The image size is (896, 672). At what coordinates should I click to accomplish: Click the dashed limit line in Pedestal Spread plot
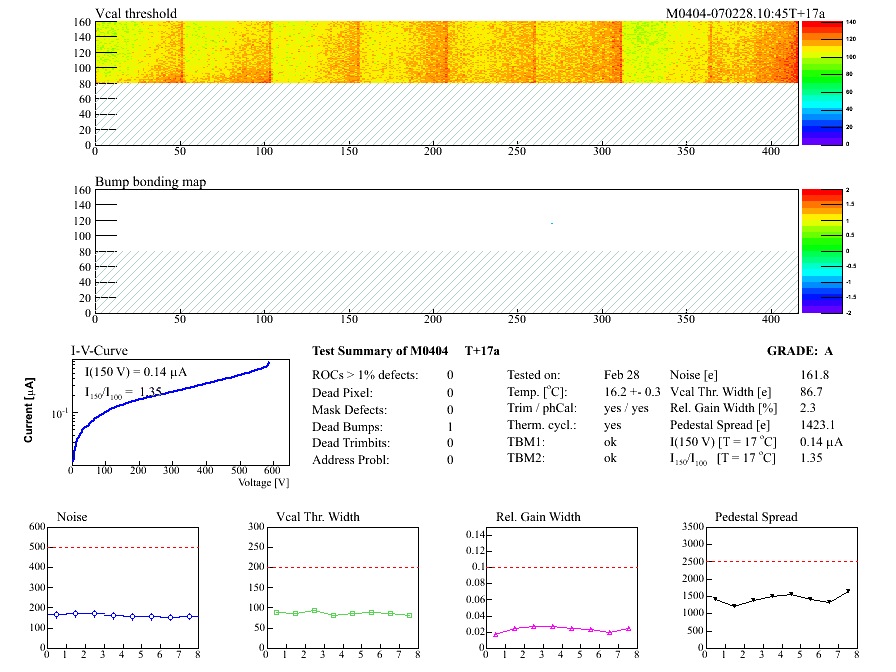780,561
